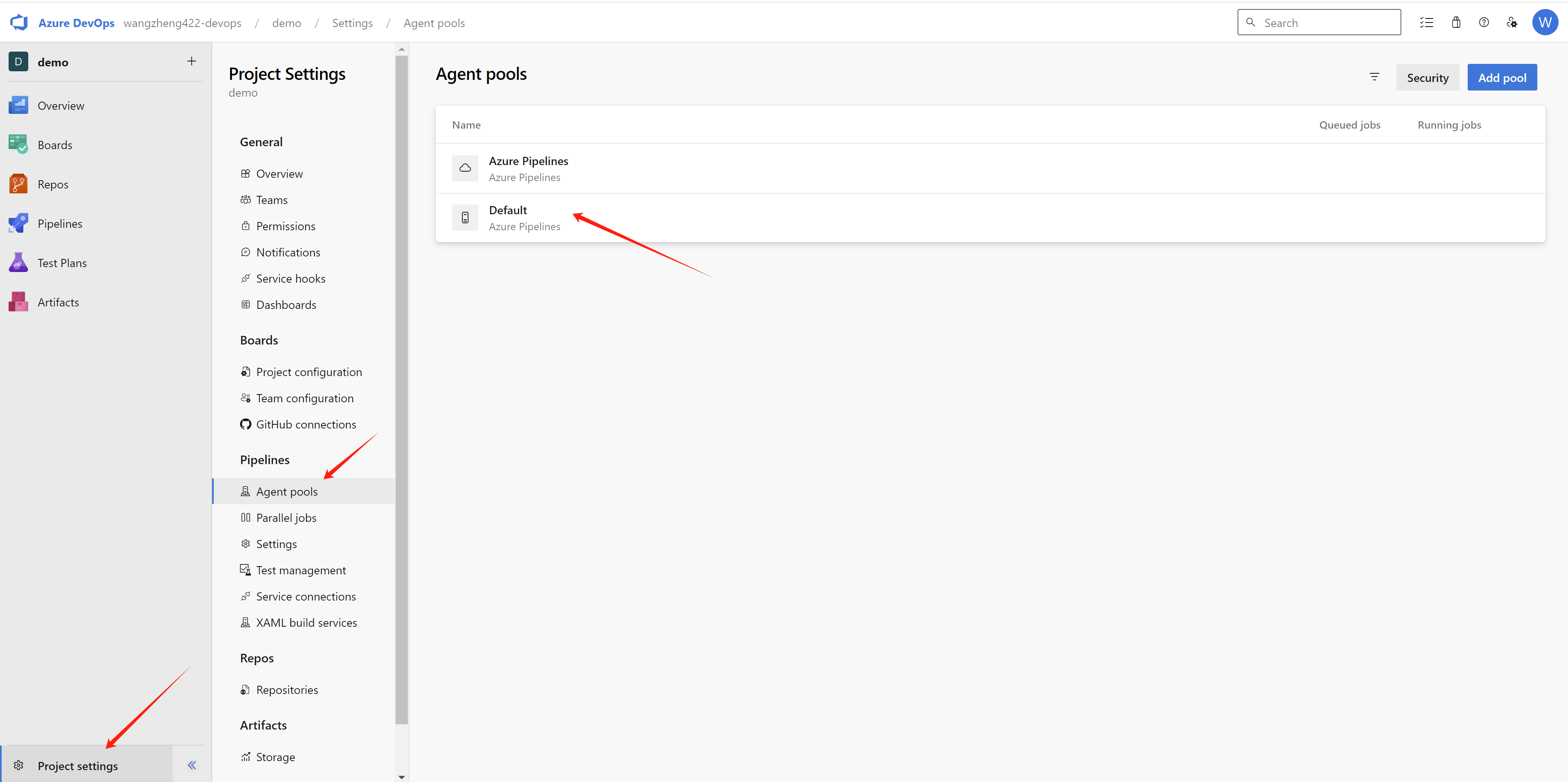Open the W user avatar menu
Viewport: 1568px width, 782px height.
1544,23
